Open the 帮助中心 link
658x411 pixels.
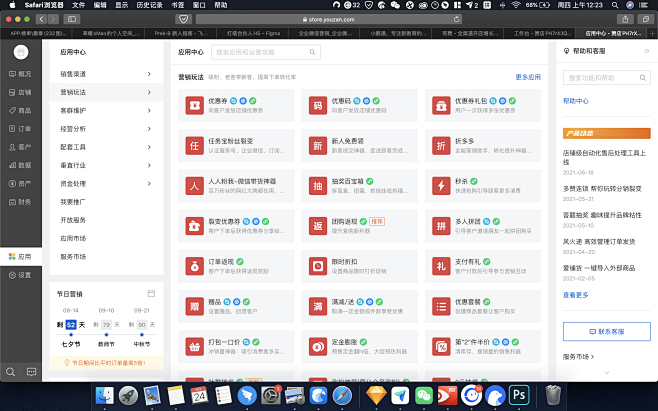click(576, 101)
